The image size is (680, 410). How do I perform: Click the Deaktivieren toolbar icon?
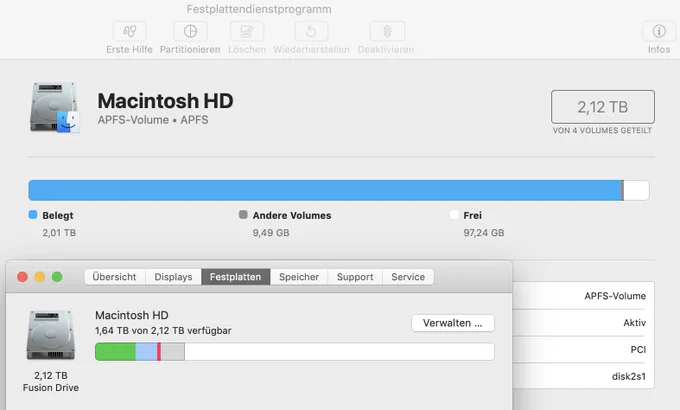tap(387, 32)
